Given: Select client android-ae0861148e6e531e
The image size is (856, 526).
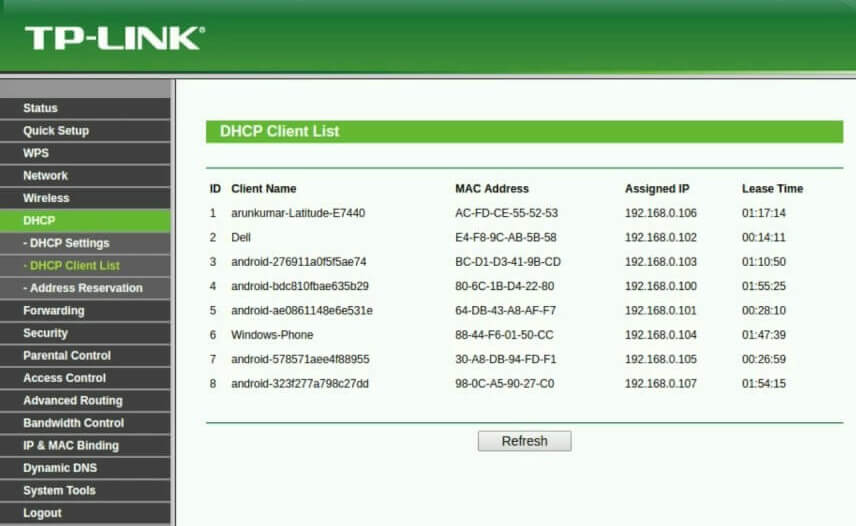Looking at the screenshot, I should pos(302,310).
